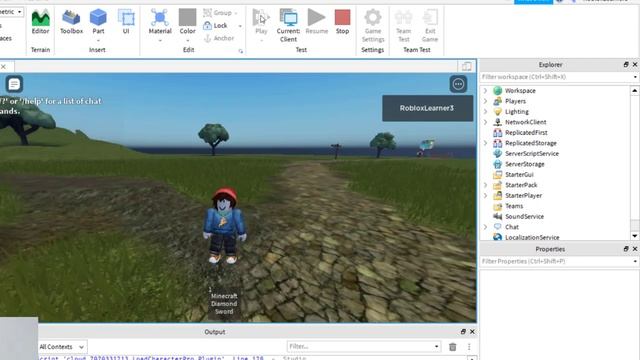Select ReplicatedStorage in Explorer

click(530, 143)
